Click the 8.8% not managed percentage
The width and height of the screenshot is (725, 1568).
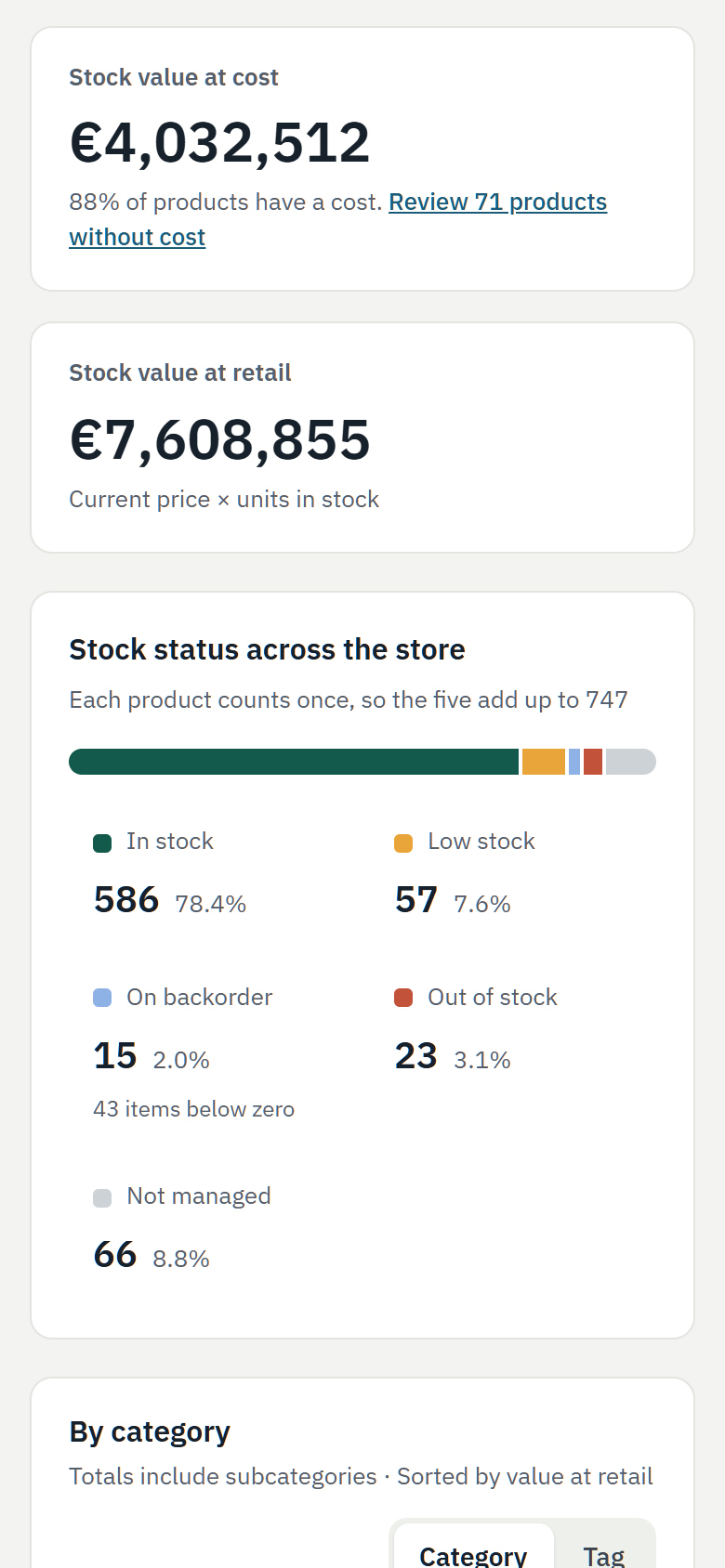181,1259
